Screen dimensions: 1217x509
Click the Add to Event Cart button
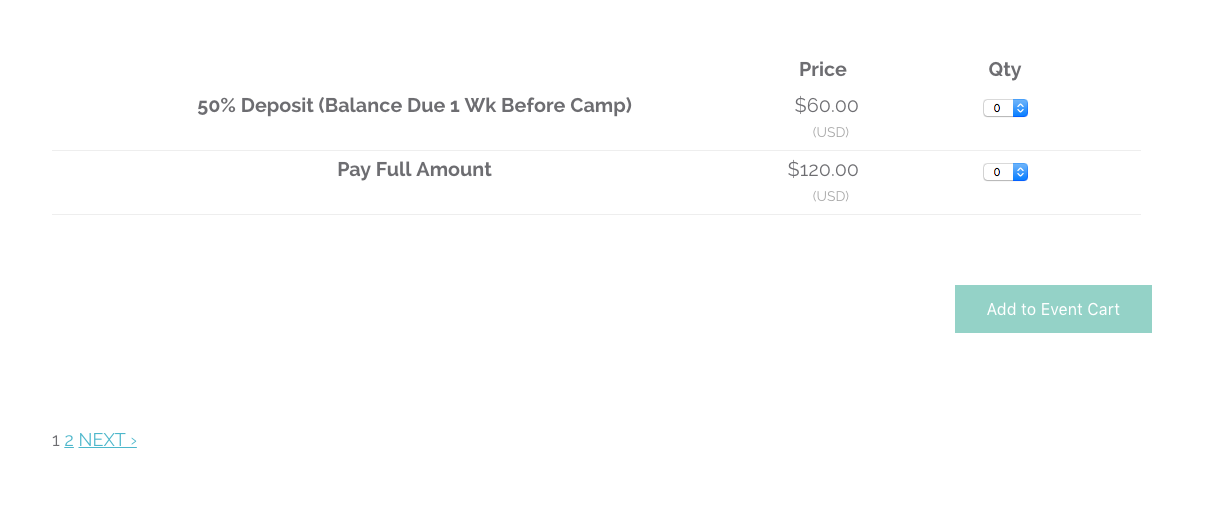[1053, 309]
